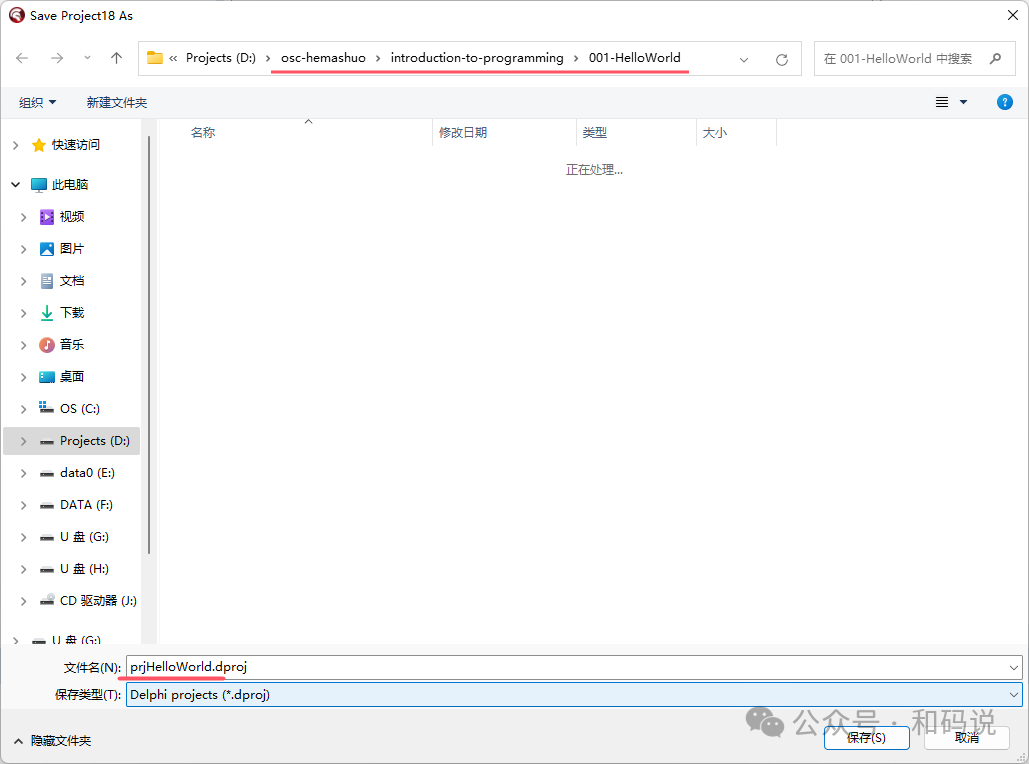Click the back navigation arrow
The width and height of the screenshot is (1029, 764).
tap(21, 58)
